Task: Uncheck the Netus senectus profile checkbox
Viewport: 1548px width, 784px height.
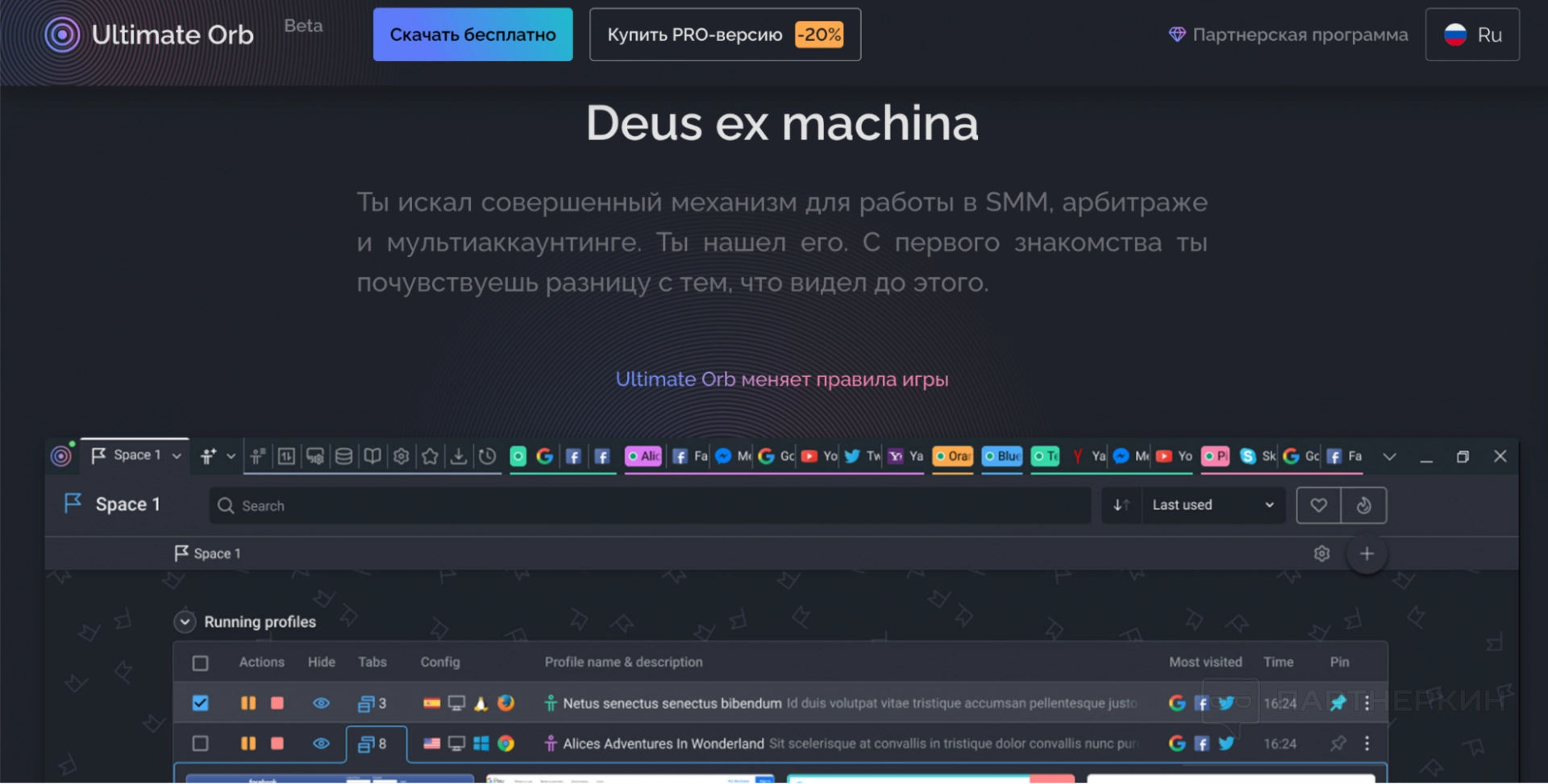Action: [201, 703]
